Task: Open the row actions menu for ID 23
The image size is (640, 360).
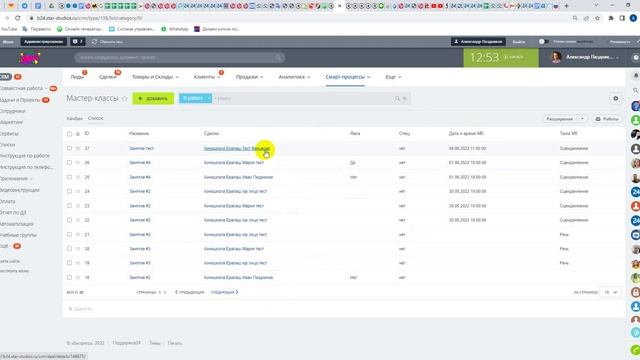Action: click(x=78, y=206)
